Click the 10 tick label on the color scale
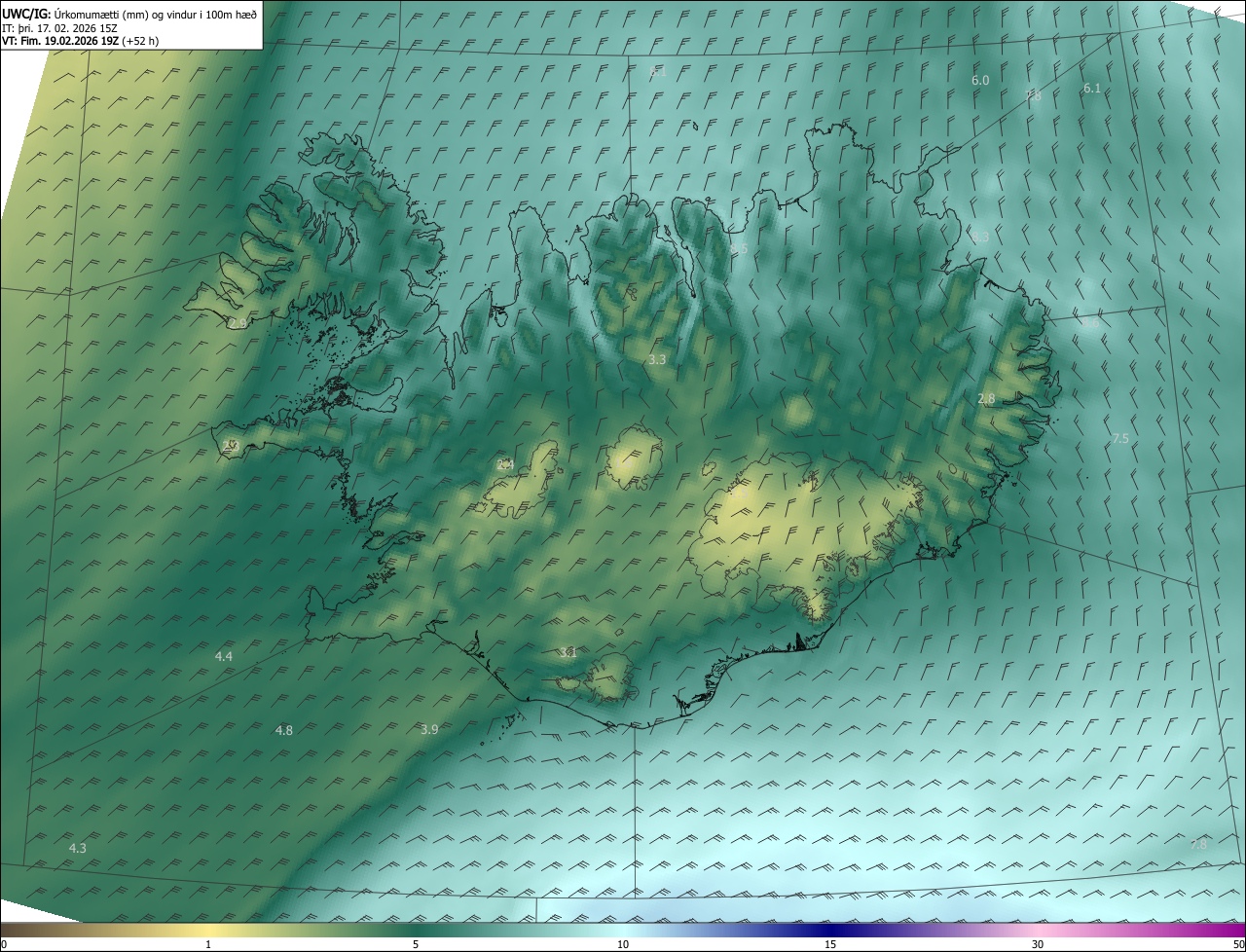Image resolution: width=1246 pixels, height=952 pixels. [623, 944]
